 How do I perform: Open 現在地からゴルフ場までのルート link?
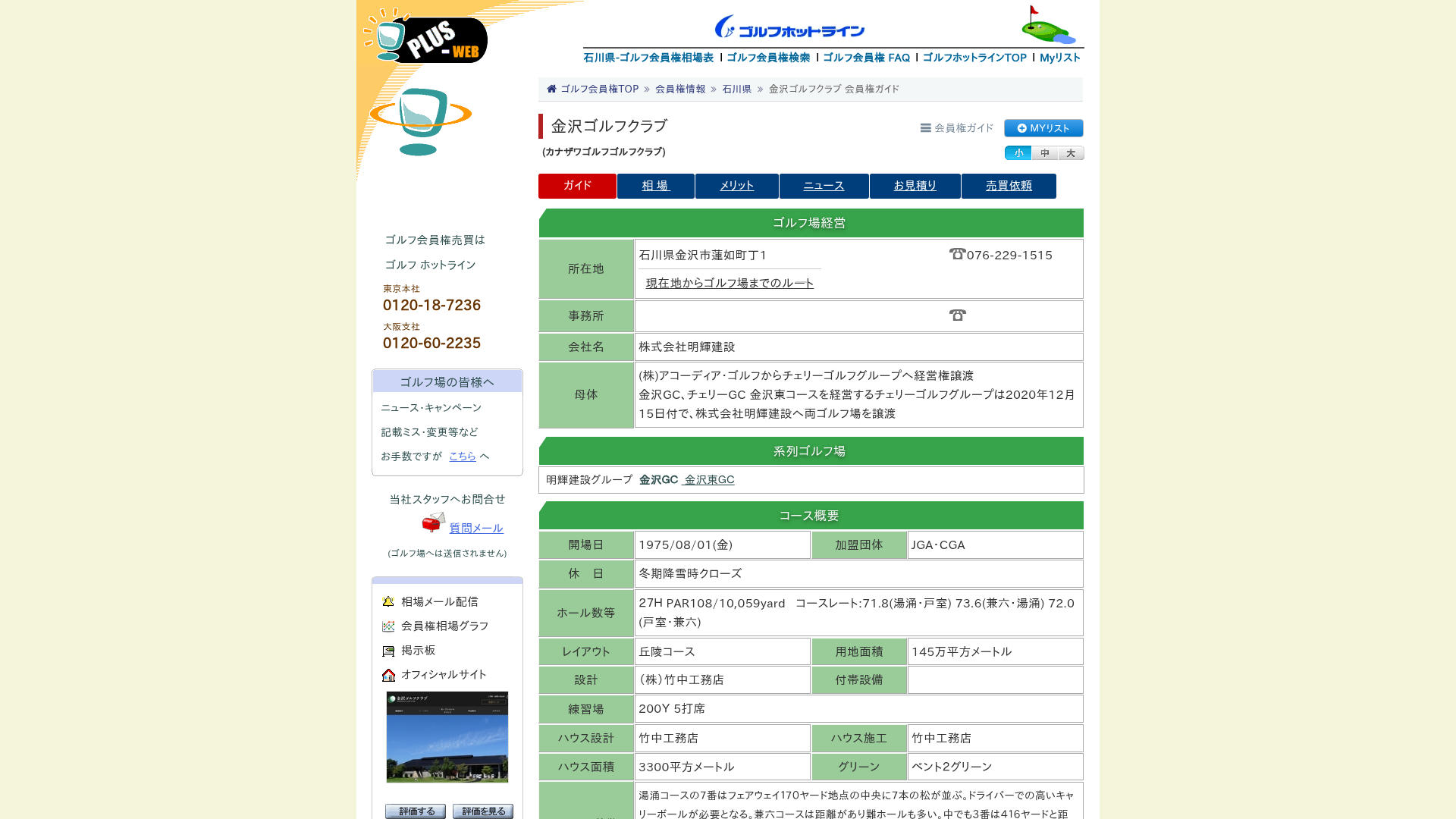730,283
